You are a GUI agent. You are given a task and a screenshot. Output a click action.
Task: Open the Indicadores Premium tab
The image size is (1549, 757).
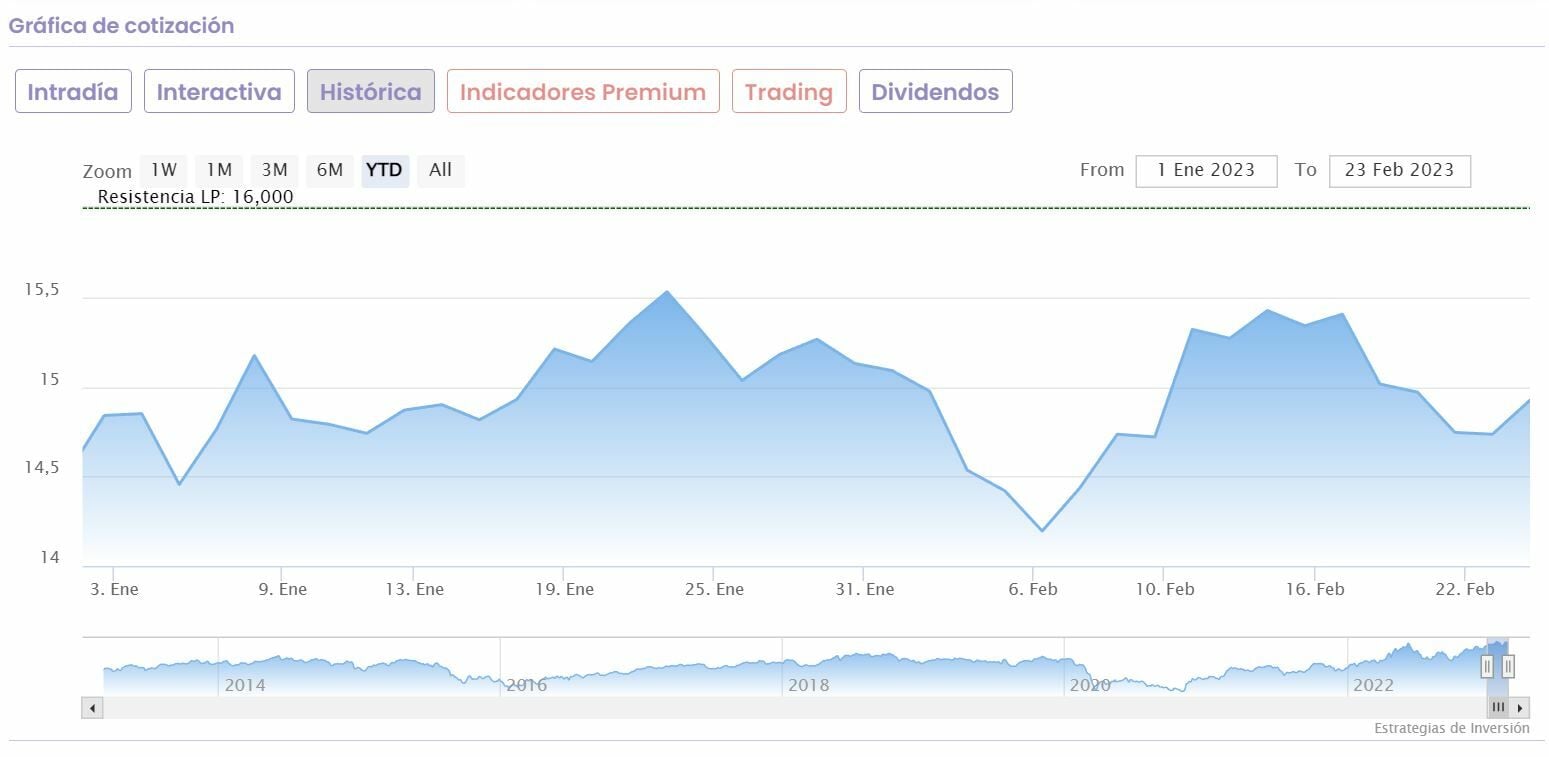click(x=583, y=92)
